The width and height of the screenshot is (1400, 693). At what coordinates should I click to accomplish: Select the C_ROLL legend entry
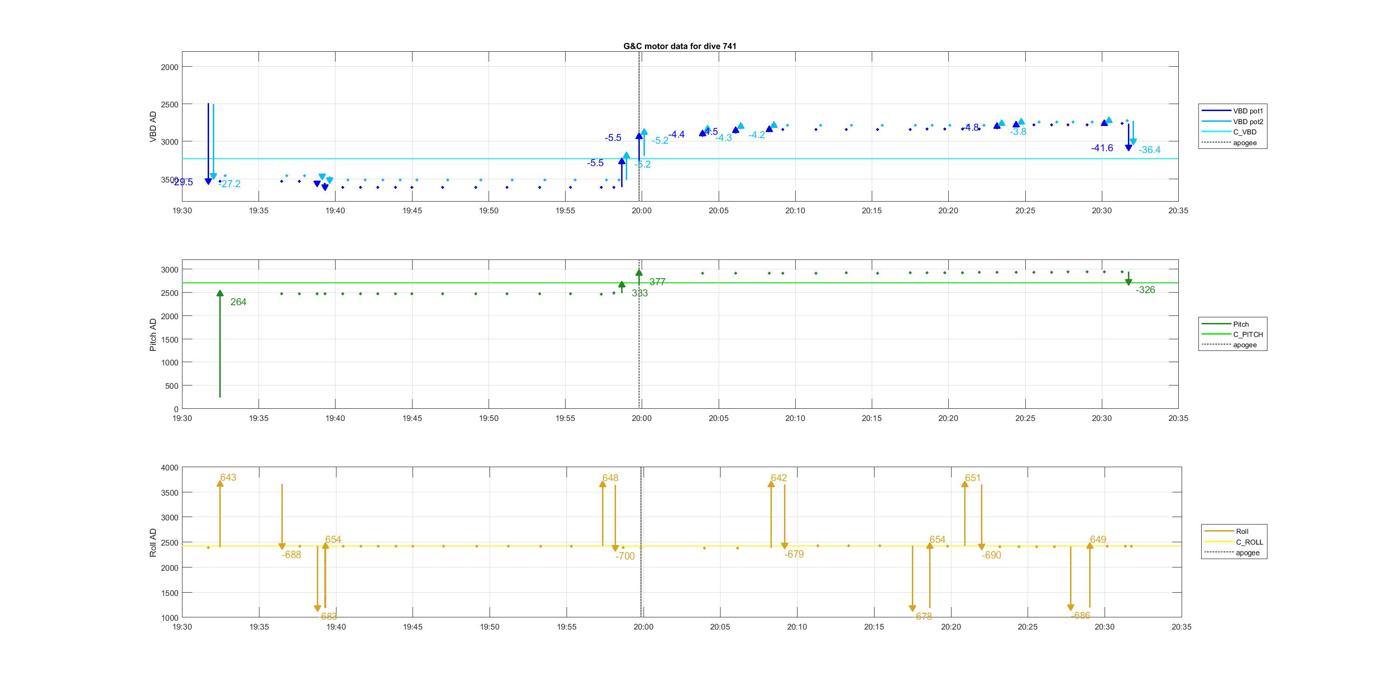click(x=1234, y=542)
